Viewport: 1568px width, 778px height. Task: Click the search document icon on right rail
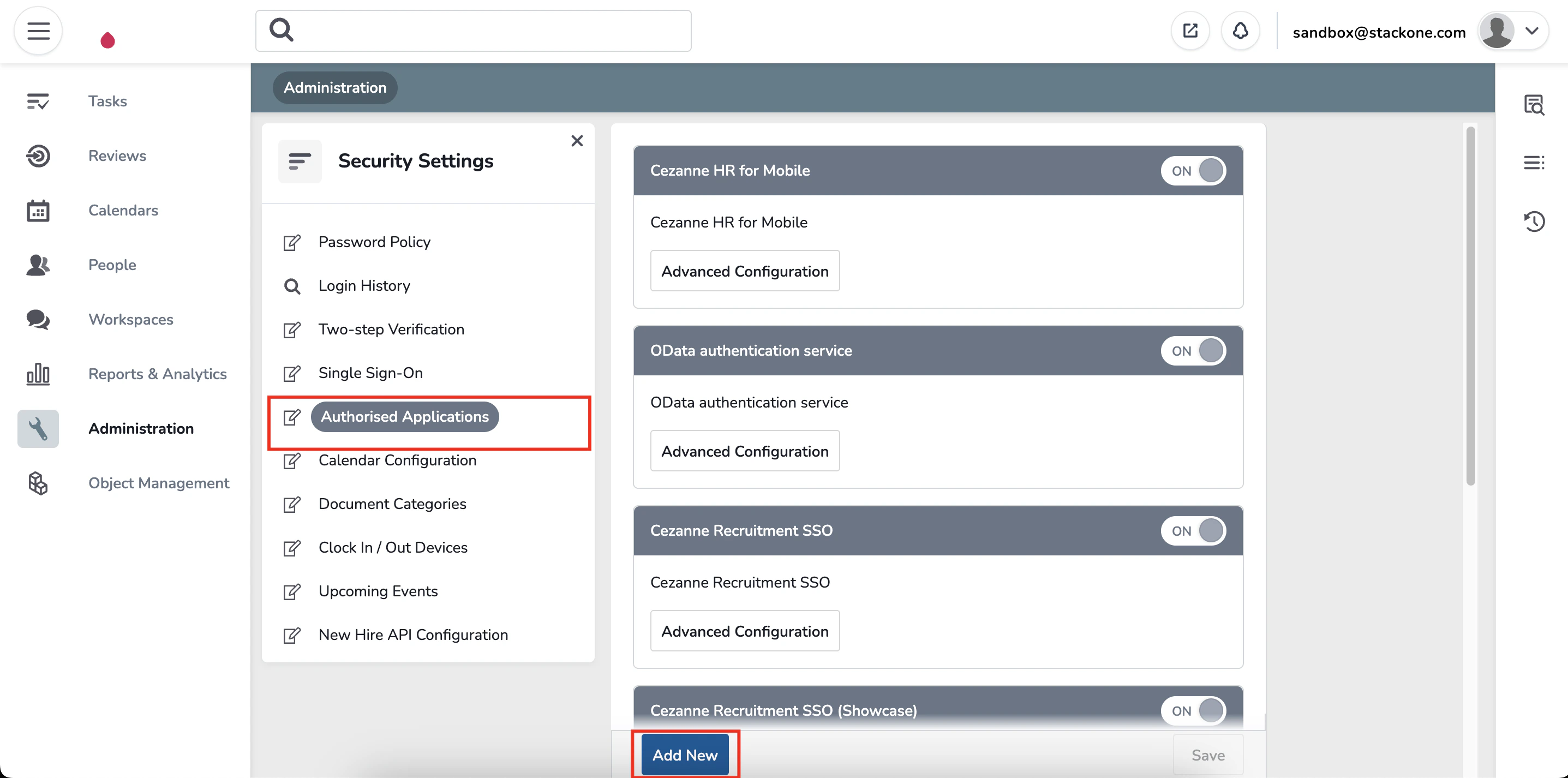[x=1533, y=105]
